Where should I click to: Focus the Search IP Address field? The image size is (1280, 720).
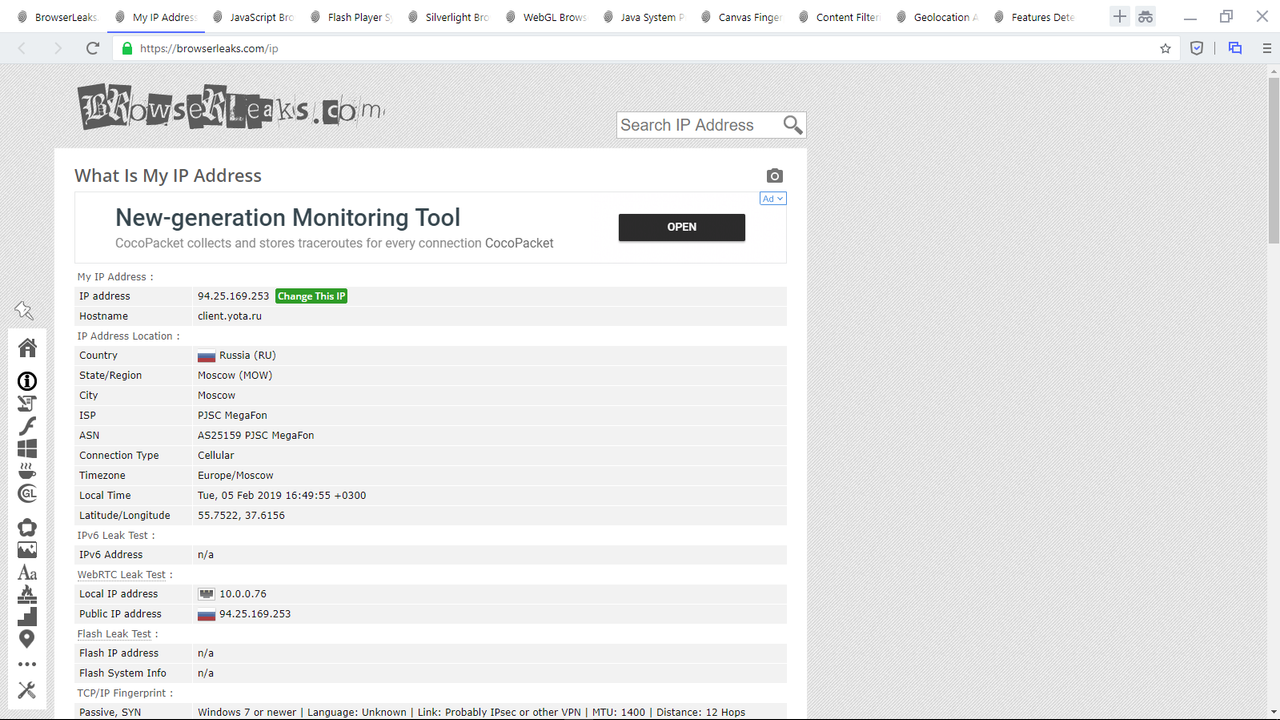coord(698,125)
